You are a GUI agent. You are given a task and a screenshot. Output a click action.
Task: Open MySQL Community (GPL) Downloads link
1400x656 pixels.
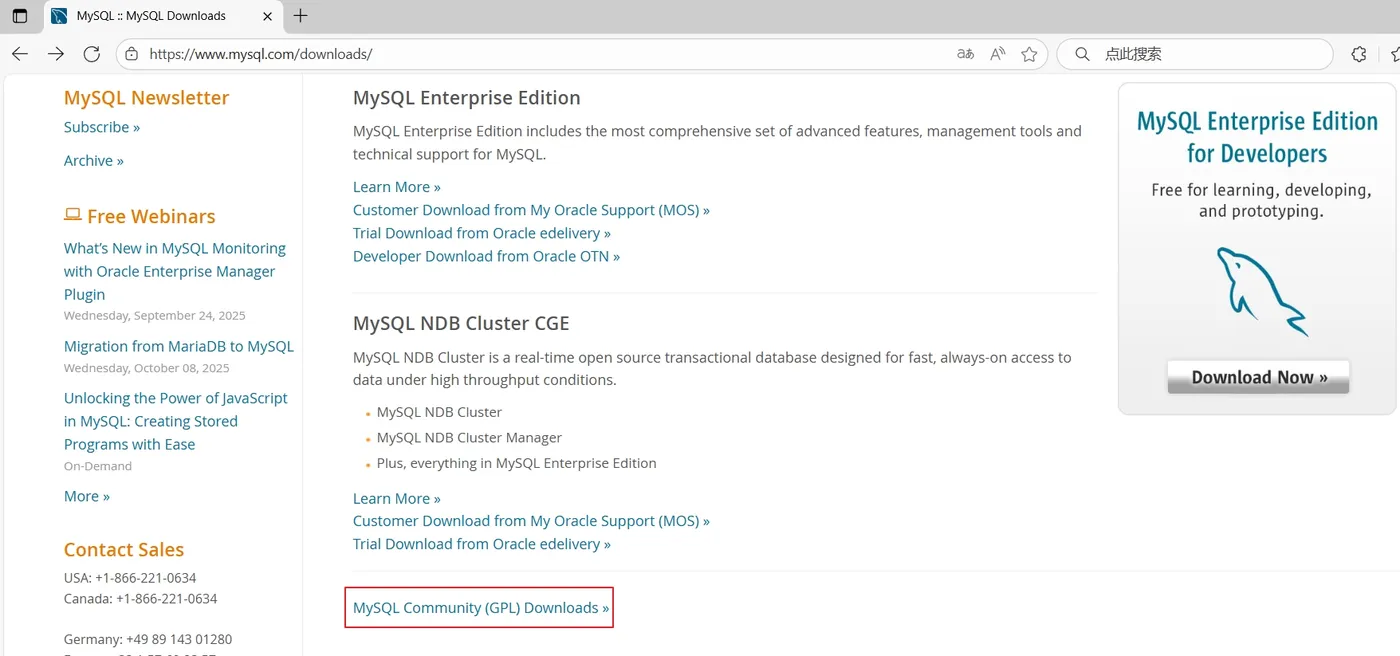480,608
